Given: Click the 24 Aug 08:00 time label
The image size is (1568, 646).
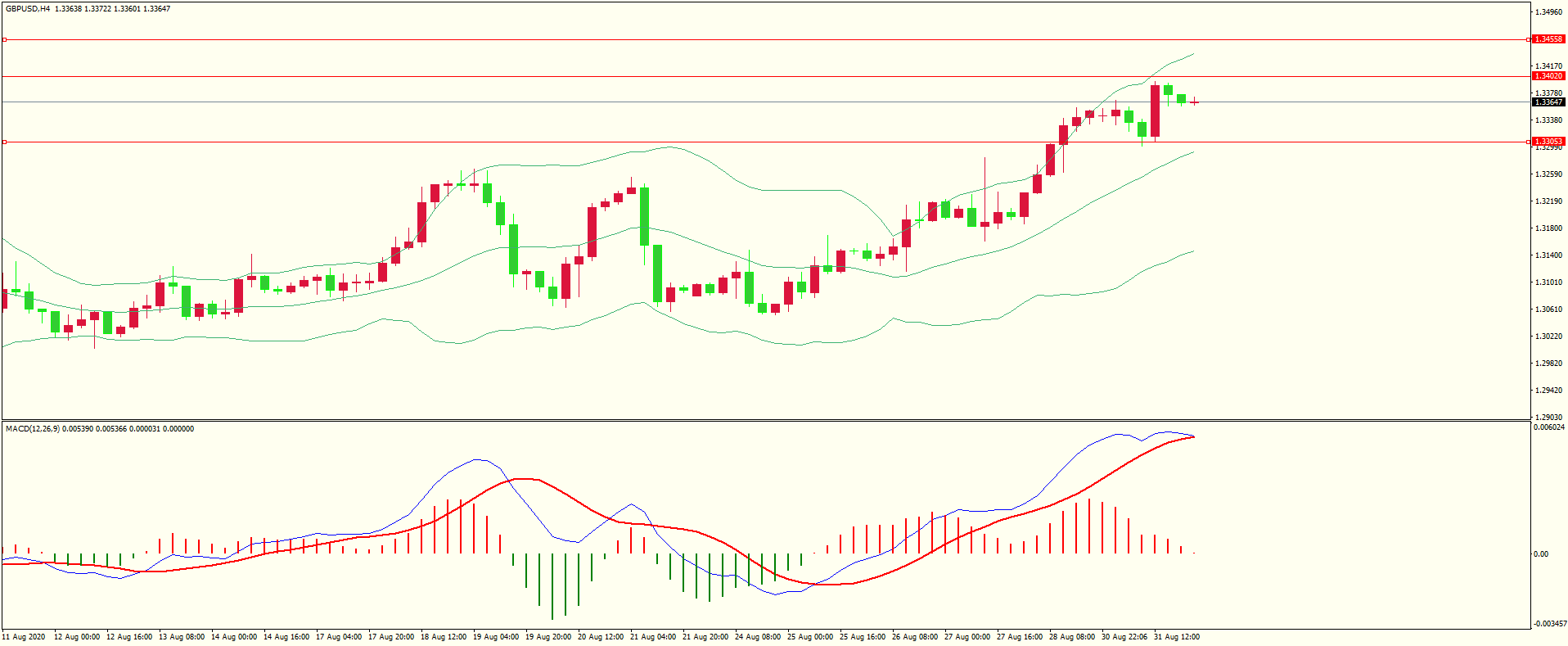Looking at the screenshot, I should pos(758,637).
